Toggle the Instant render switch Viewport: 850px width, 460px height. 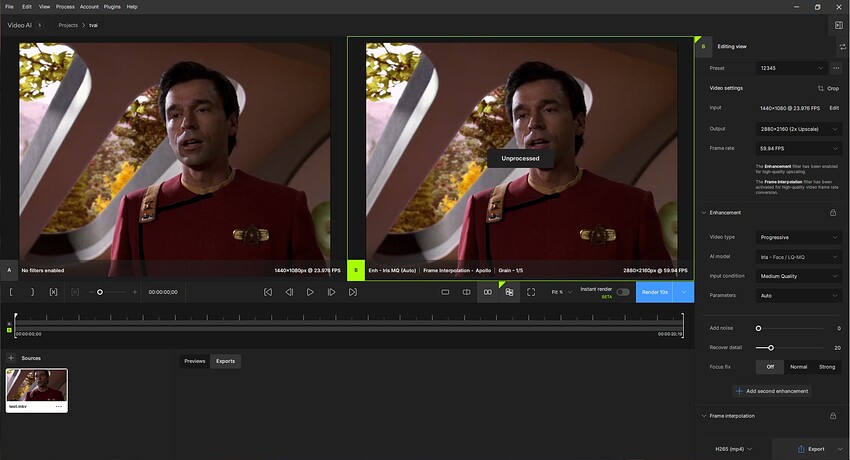(623, 292)
